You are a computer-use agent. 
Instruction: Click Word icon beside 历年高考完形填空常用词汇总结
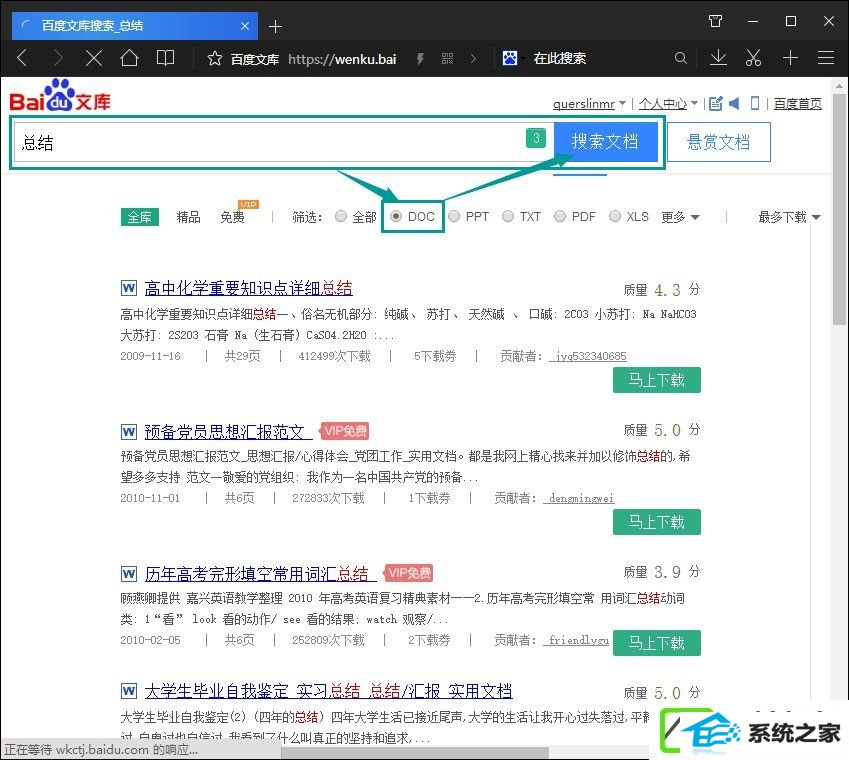(x=129, y=573)
